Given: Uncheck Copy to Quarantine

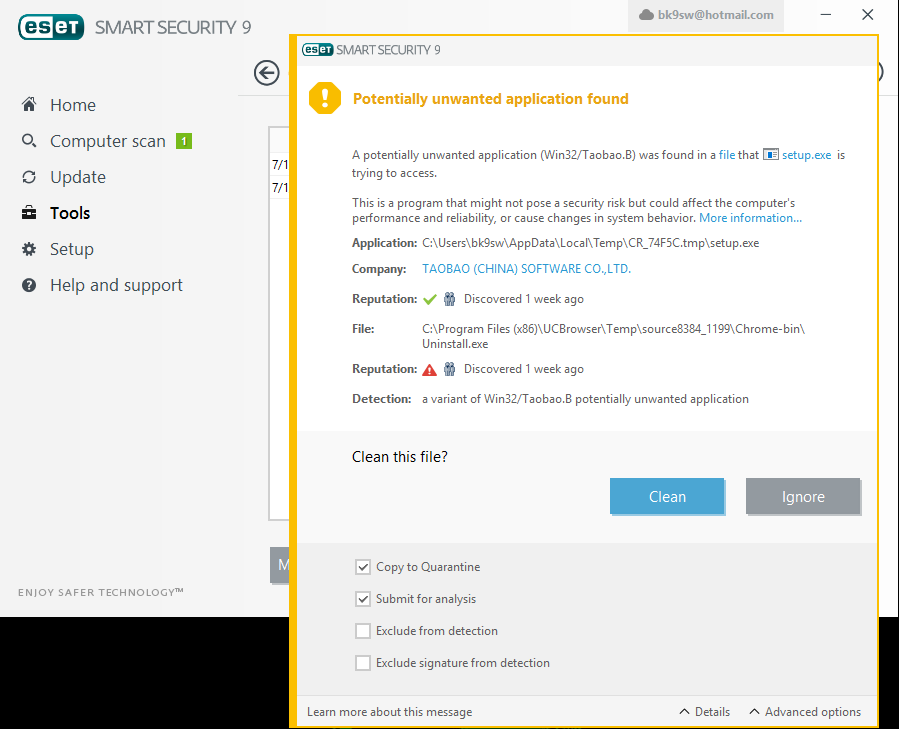Looking at the screenshot, I should coord(363,567).
